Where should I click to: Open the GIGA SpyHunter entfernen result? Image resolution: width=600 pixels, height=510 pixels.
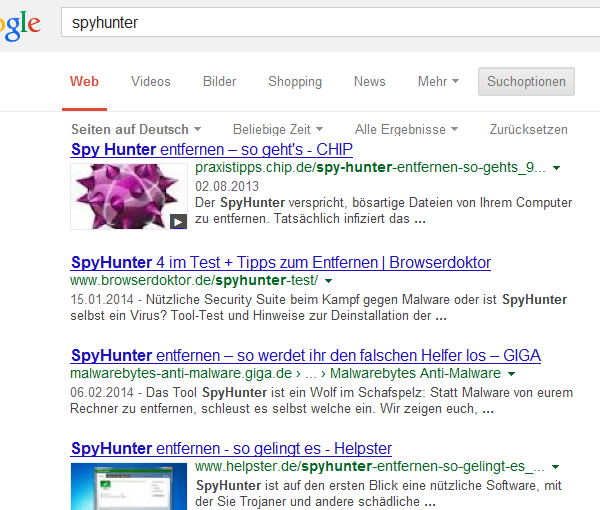[x=306, y=355]
